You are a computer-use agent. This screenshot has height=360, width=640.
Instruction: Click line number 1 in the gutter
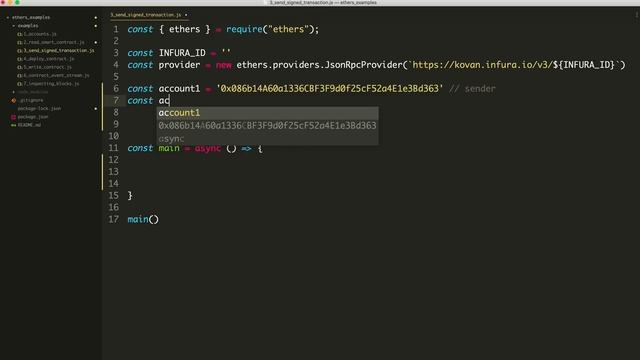[116, 29]
